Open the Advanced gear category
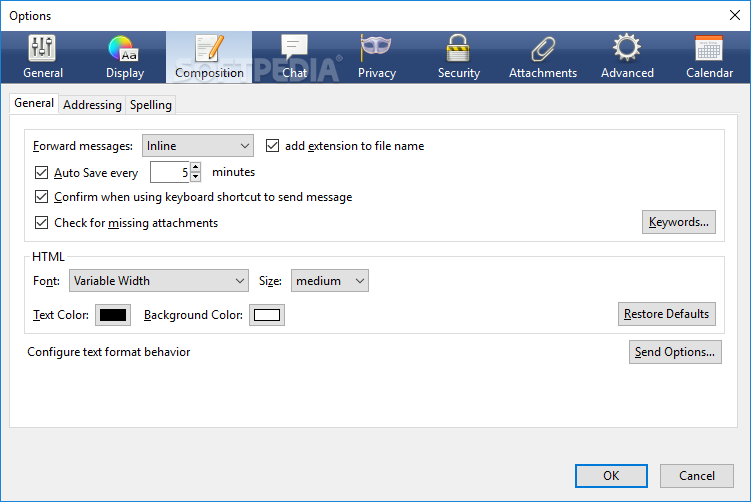The height and width of the screenshot is (502, 751). point(627,57)
